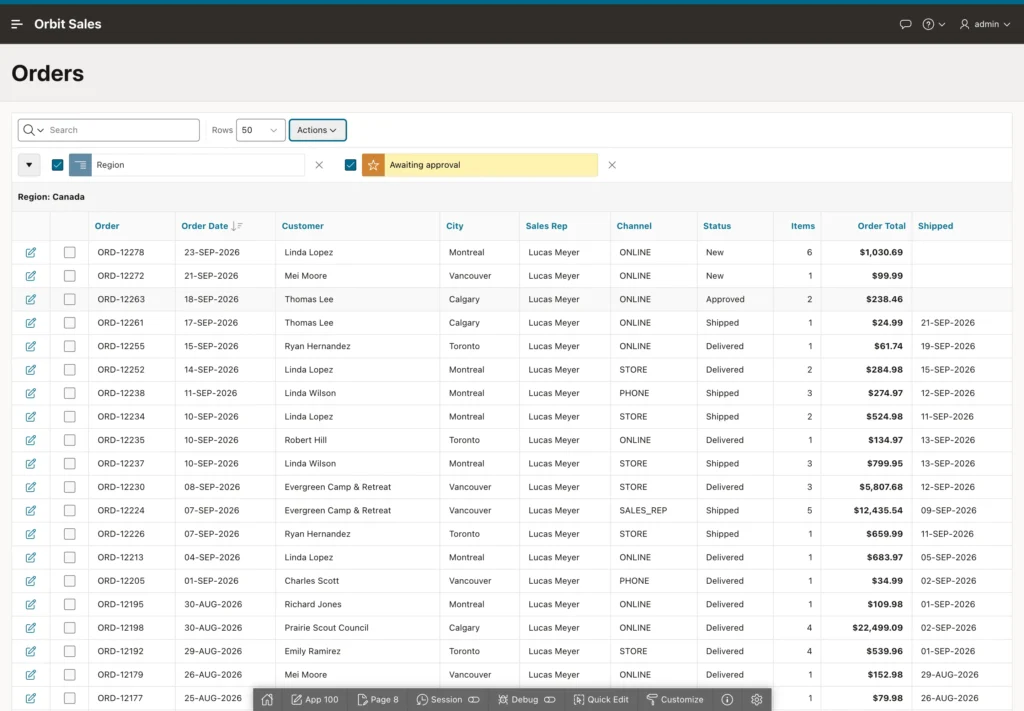Select the checkbox for ORD-12272
The image size is (1024, 711).
pyautogui.click(x=70, y=276)
